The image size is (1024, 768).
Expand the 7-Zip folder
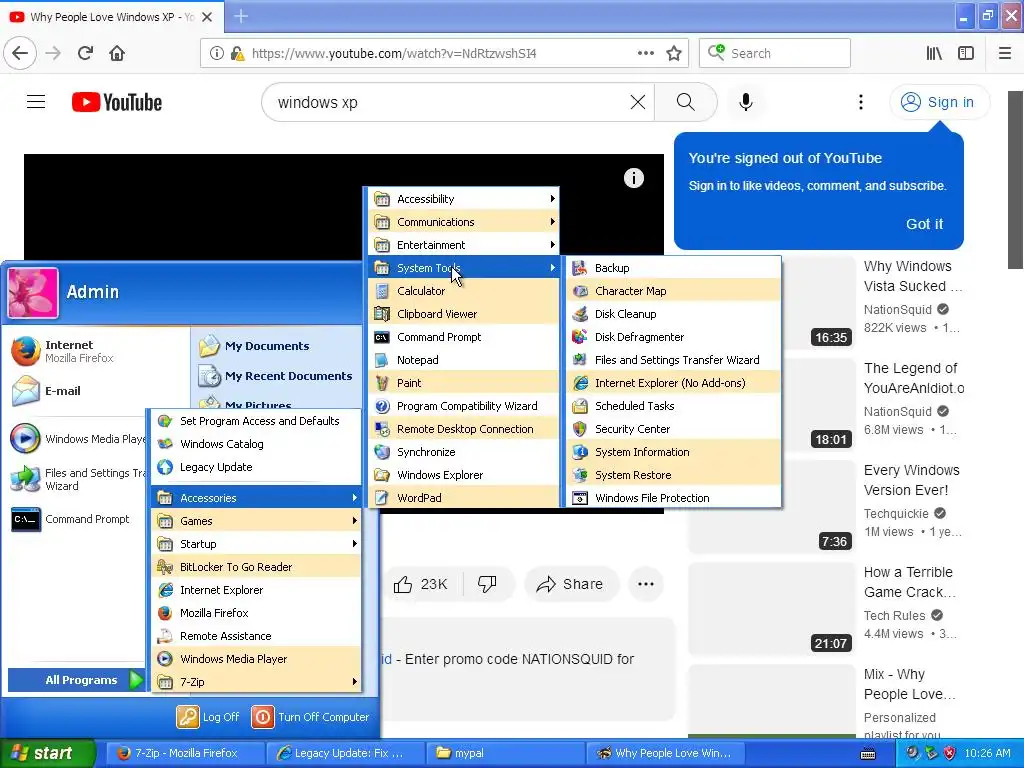point(256,682)
